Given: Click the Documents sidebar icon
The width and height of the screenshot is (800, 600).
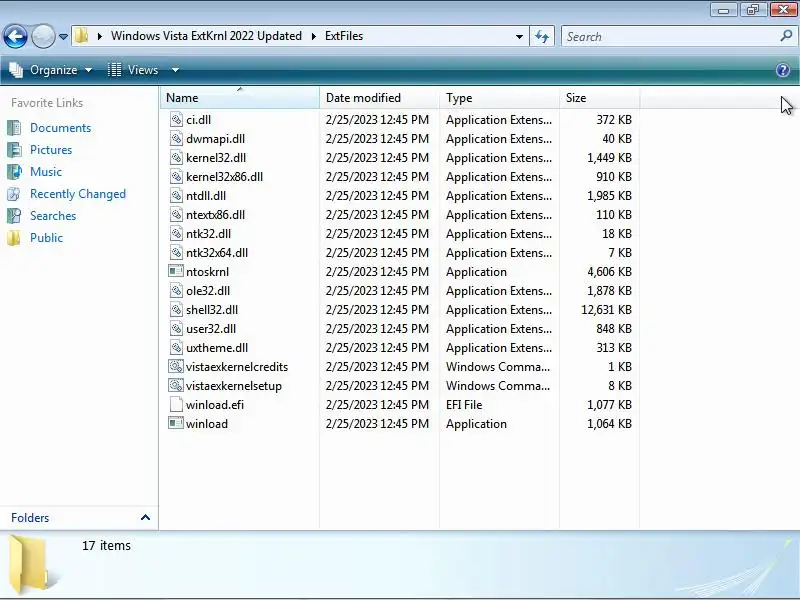Looking at the screenshot, I should click(x=14, y=128).
